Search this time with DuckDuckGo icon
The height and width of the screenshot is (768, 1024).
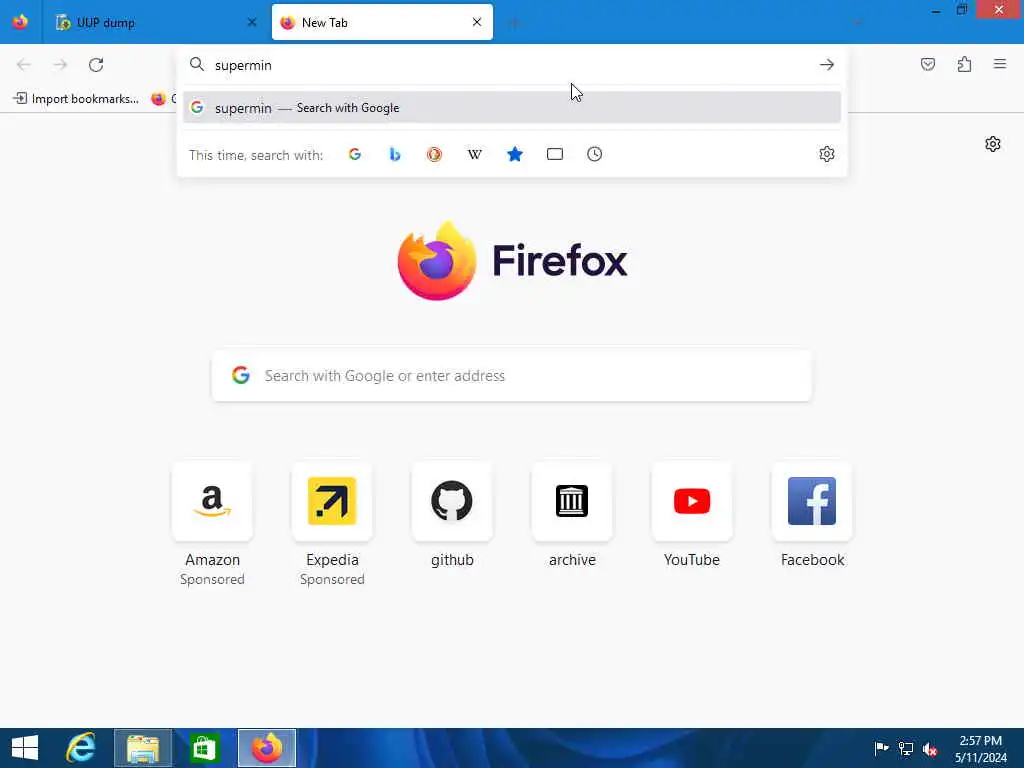click(x=434, y=154)
